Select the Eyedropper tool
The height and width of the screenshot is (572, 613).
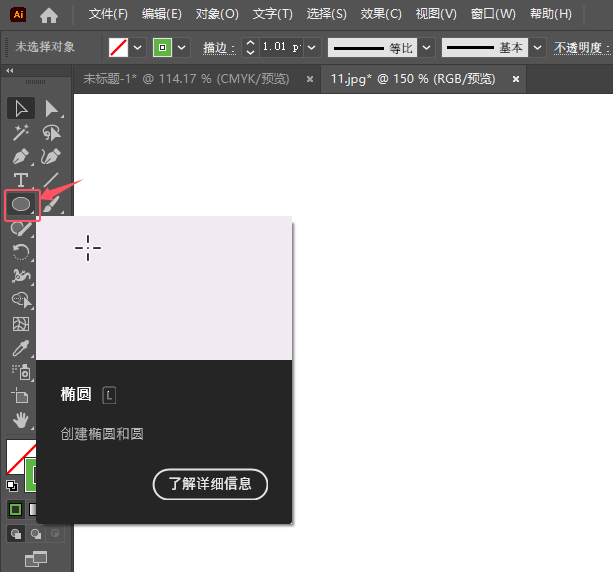pyautogui.click(x=20, y=348)
